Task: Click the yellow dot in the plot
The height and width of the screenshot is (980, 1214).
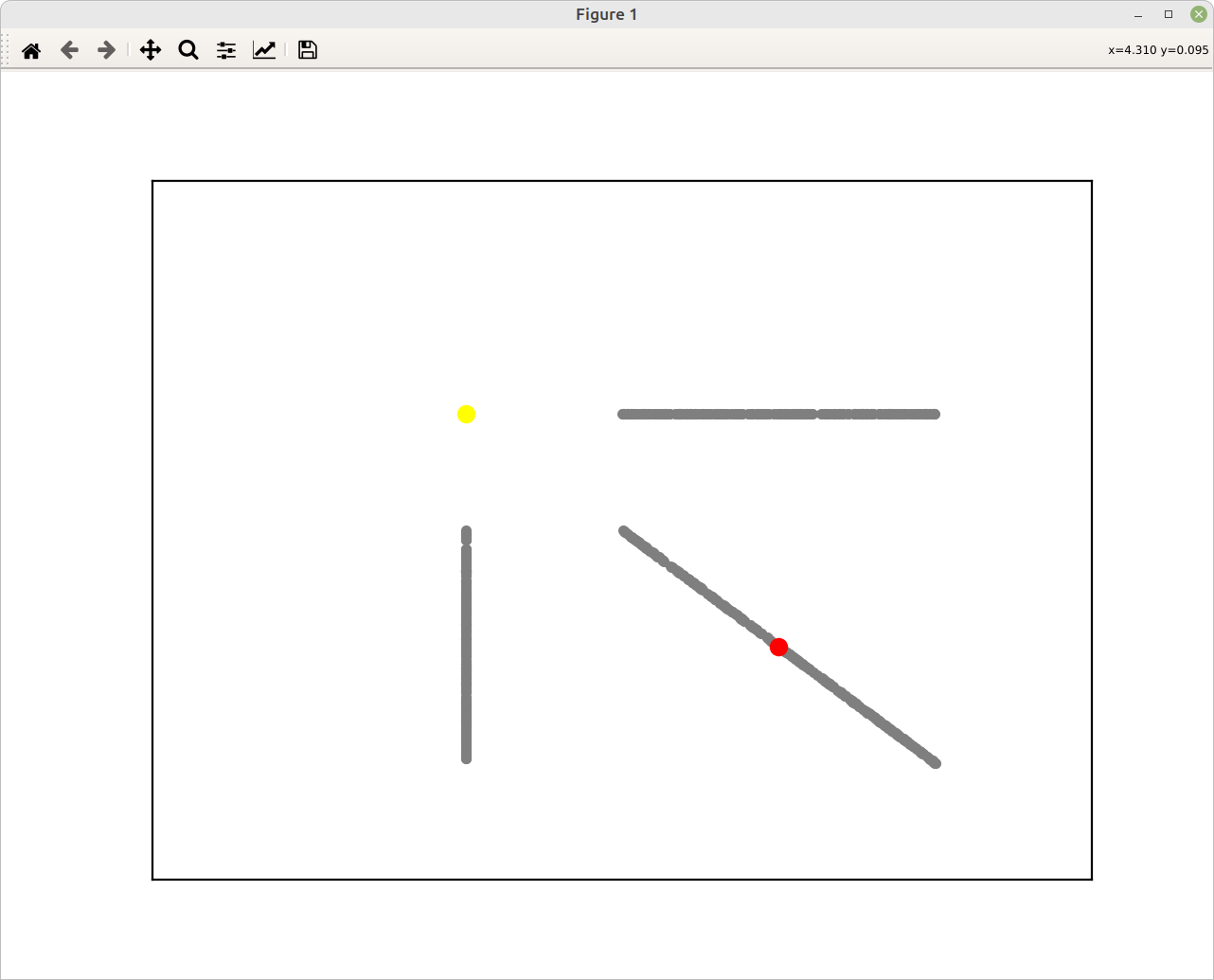Action: 466,414
